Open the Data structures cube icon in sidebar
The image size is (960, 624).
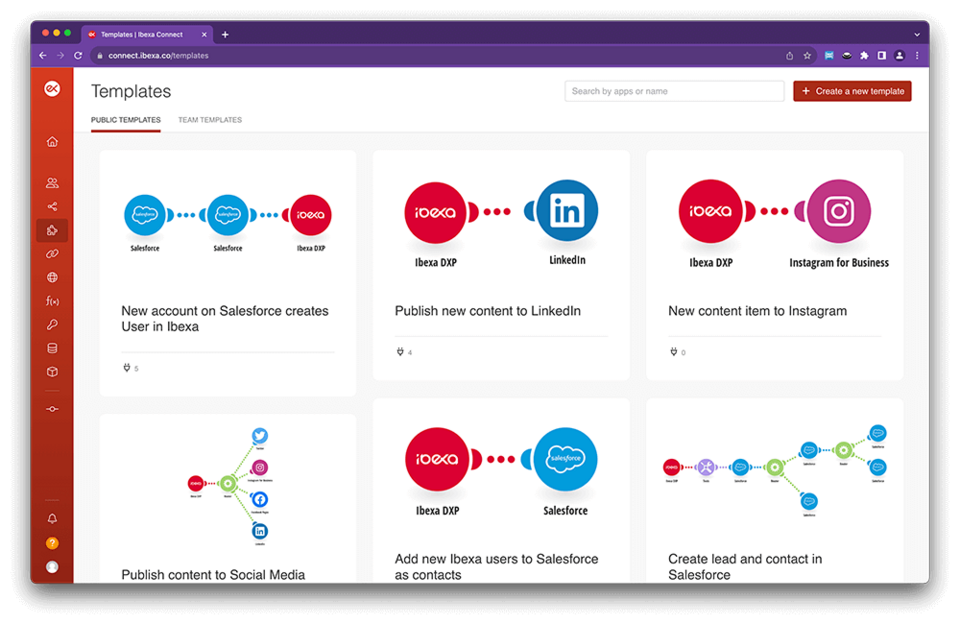coord(52,372)
